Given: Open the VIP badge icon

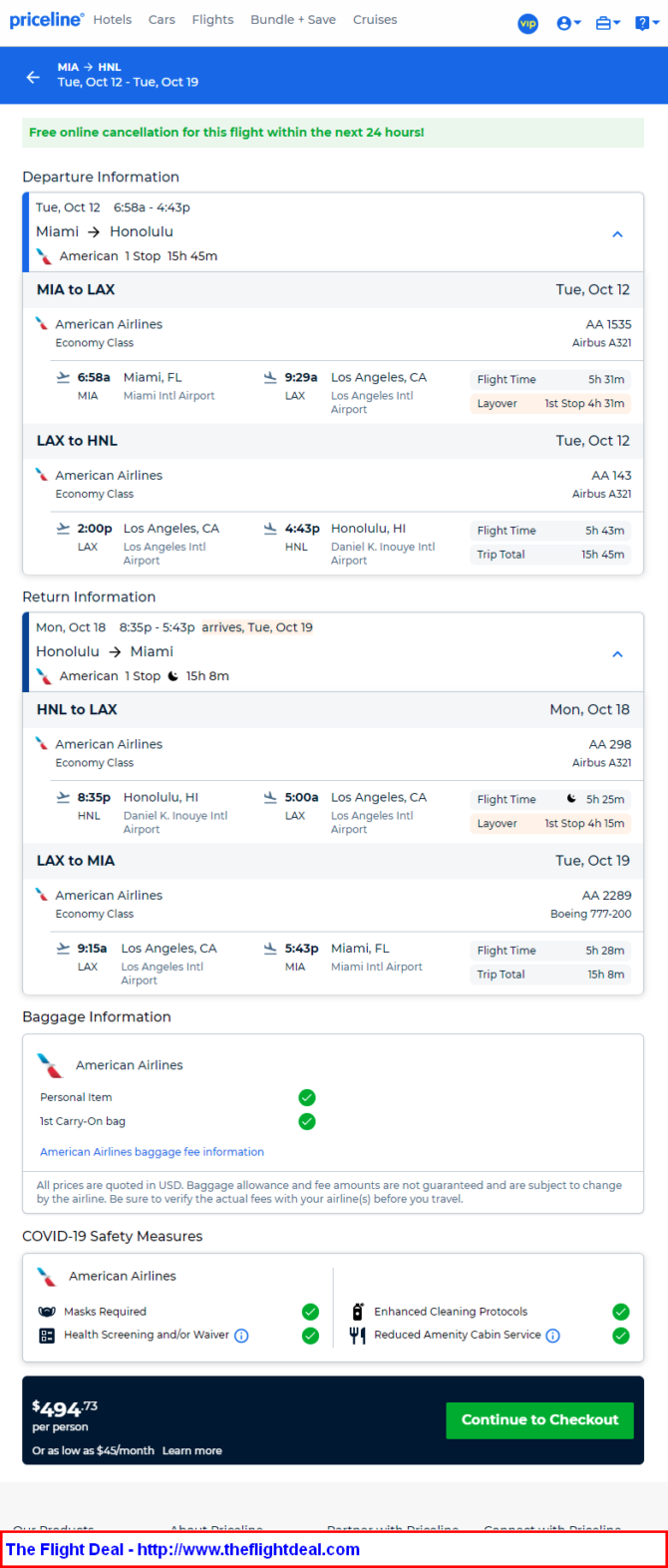Looking at the screenshot, I should pos(527,23).
